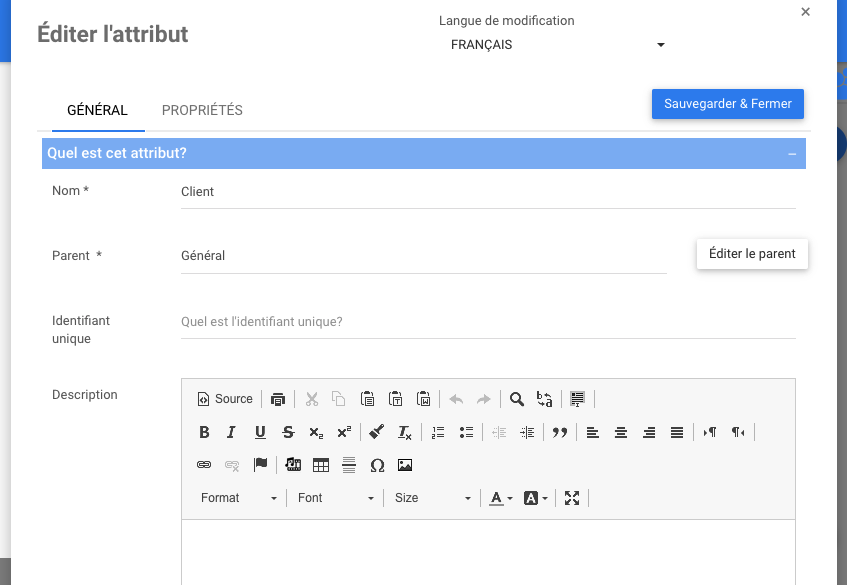Click the Copy Formatting brush icon
The height and width of the screenshot is (585, 847).
377,432
